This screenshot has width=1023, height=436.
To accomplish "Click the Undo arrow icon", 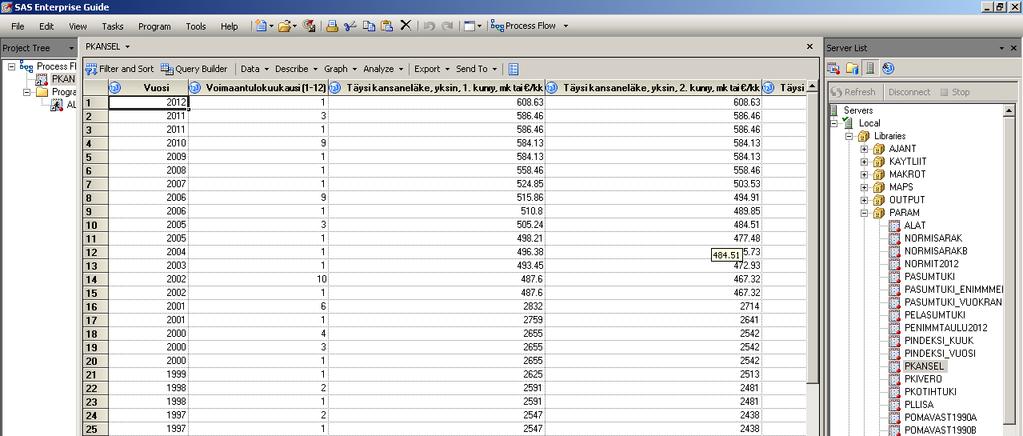I will [429, 26].
